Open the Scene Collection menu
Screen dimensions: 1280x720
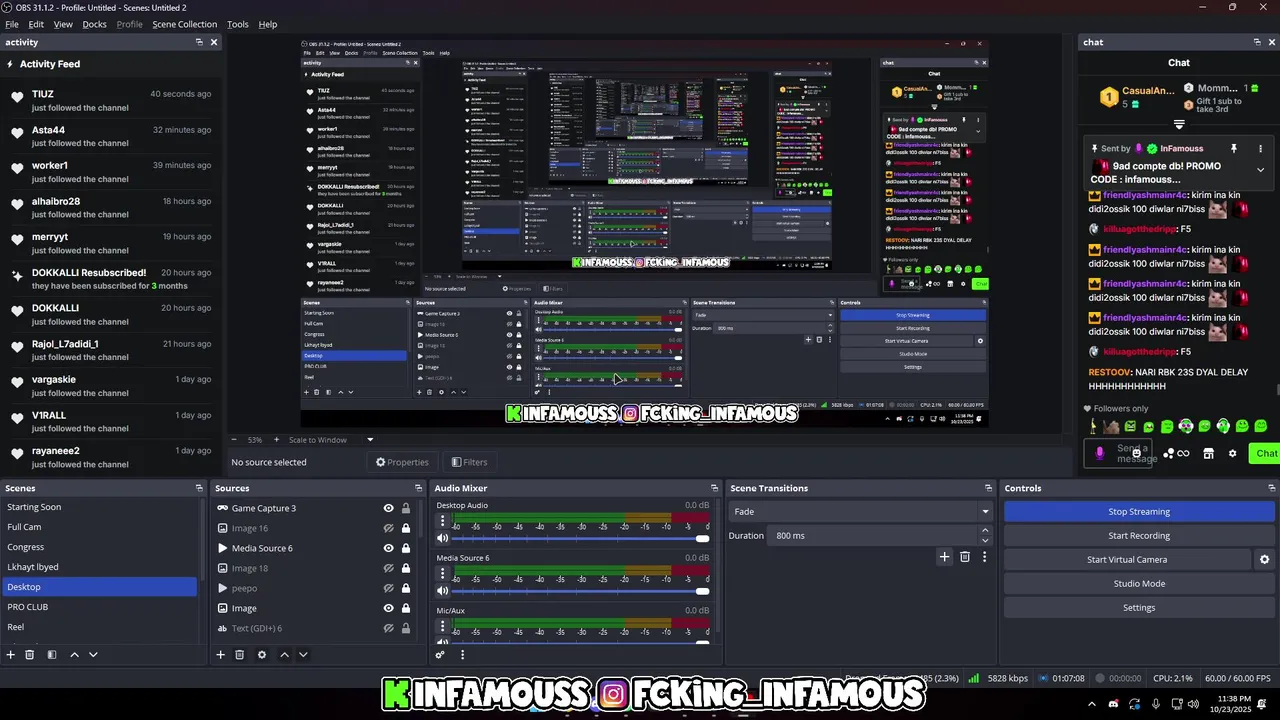(184, 24)
